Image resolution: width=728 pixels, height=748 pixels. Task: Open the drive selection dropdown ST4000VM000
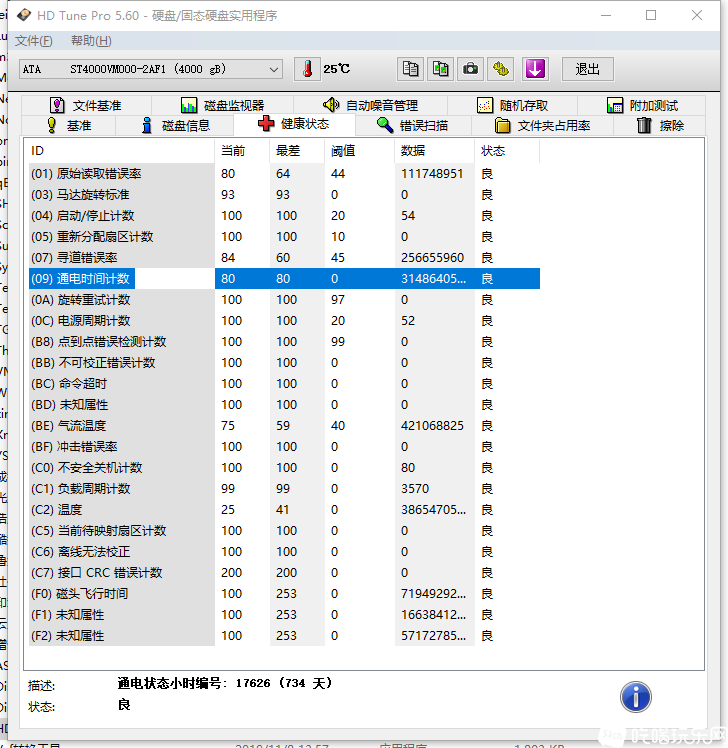[151, 69]
